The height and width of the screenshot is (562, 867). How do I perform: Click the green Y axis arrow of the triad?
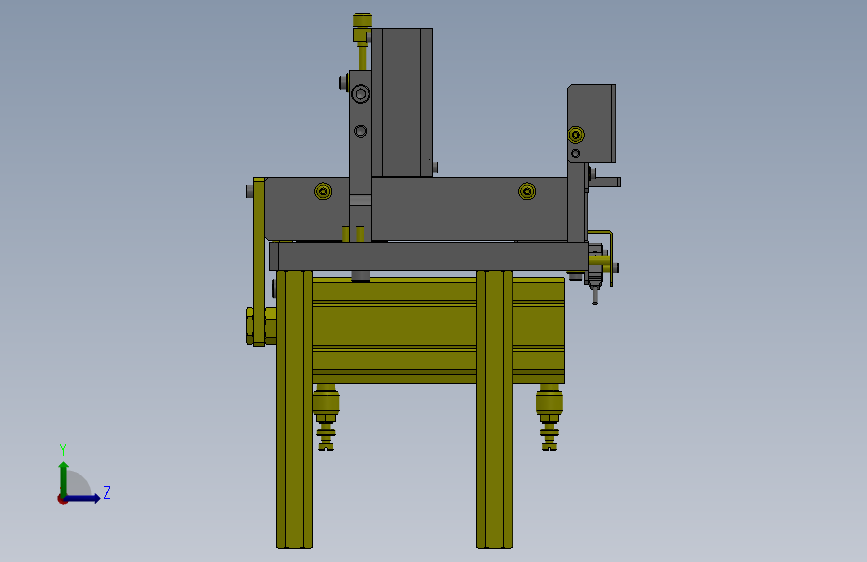pyautogui.click(x=64, y=478)
